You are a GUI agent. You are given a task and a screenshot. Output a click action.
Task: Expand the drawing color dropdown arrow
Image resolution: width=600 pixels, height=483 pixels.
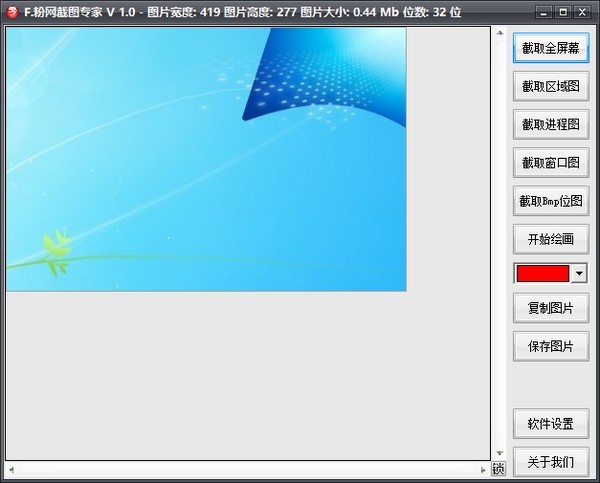(579, 273)
